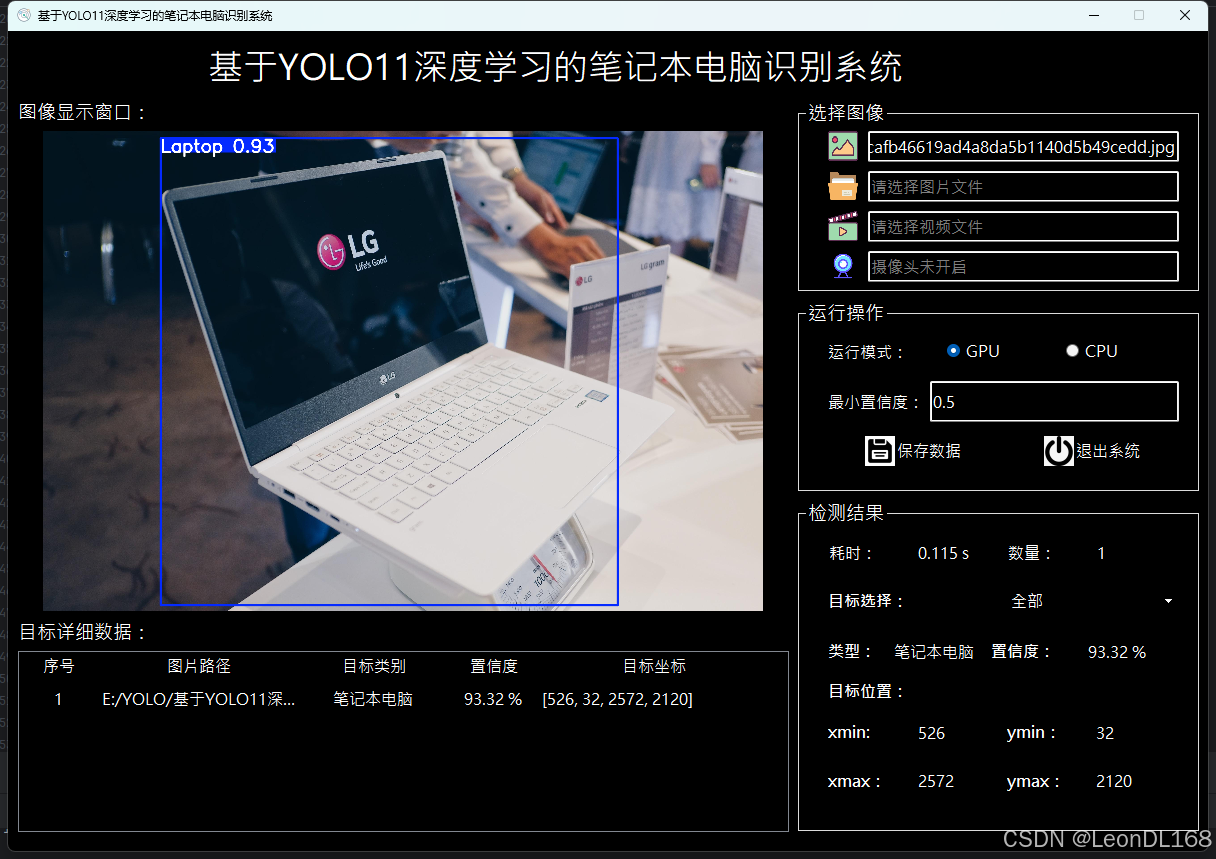Image resolution: width=1216 pixels, height=859 pixels.
Task: Click the xmax value 2572
Action: (936, 781)
